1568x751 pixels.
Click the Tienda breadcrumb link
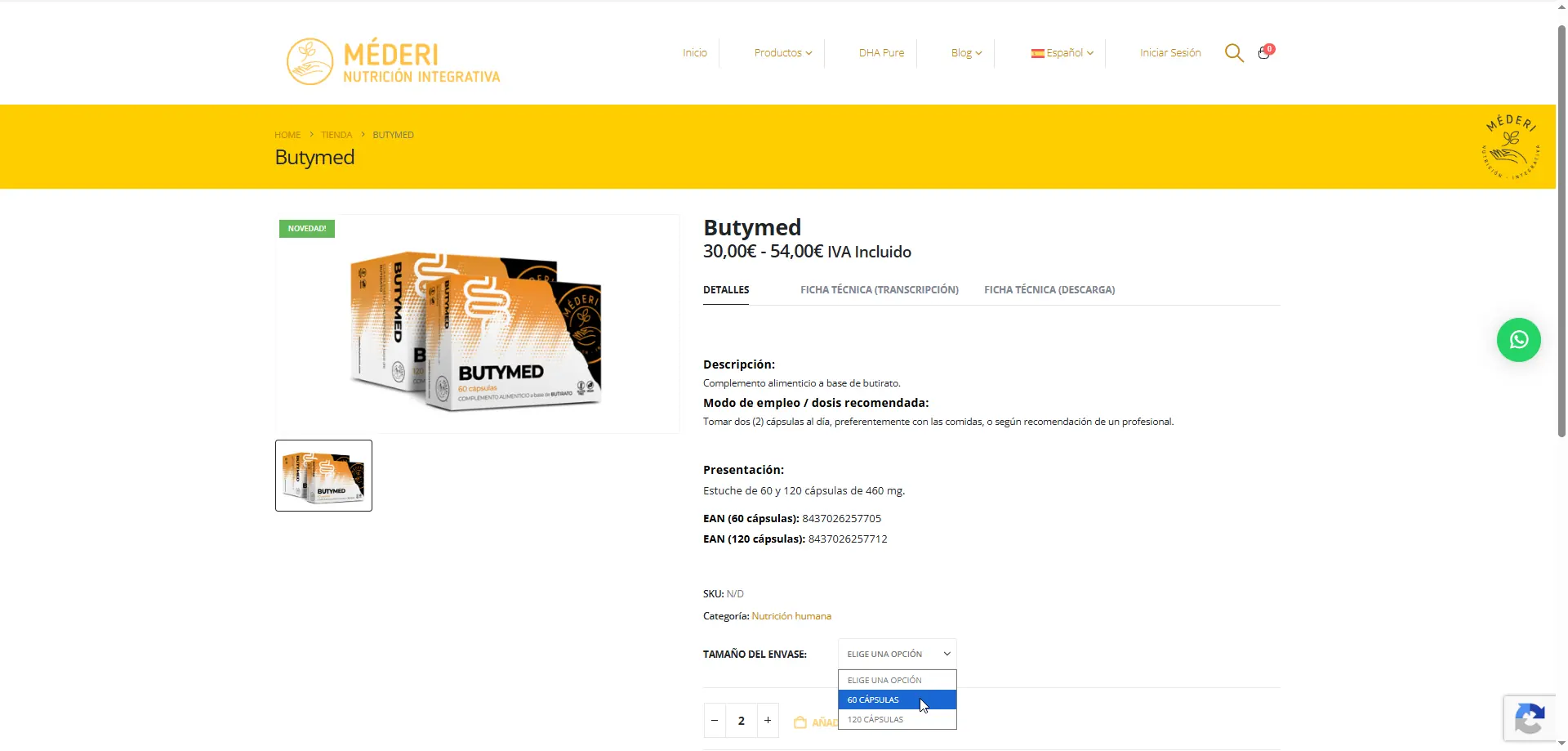click(x=336, y=135)
